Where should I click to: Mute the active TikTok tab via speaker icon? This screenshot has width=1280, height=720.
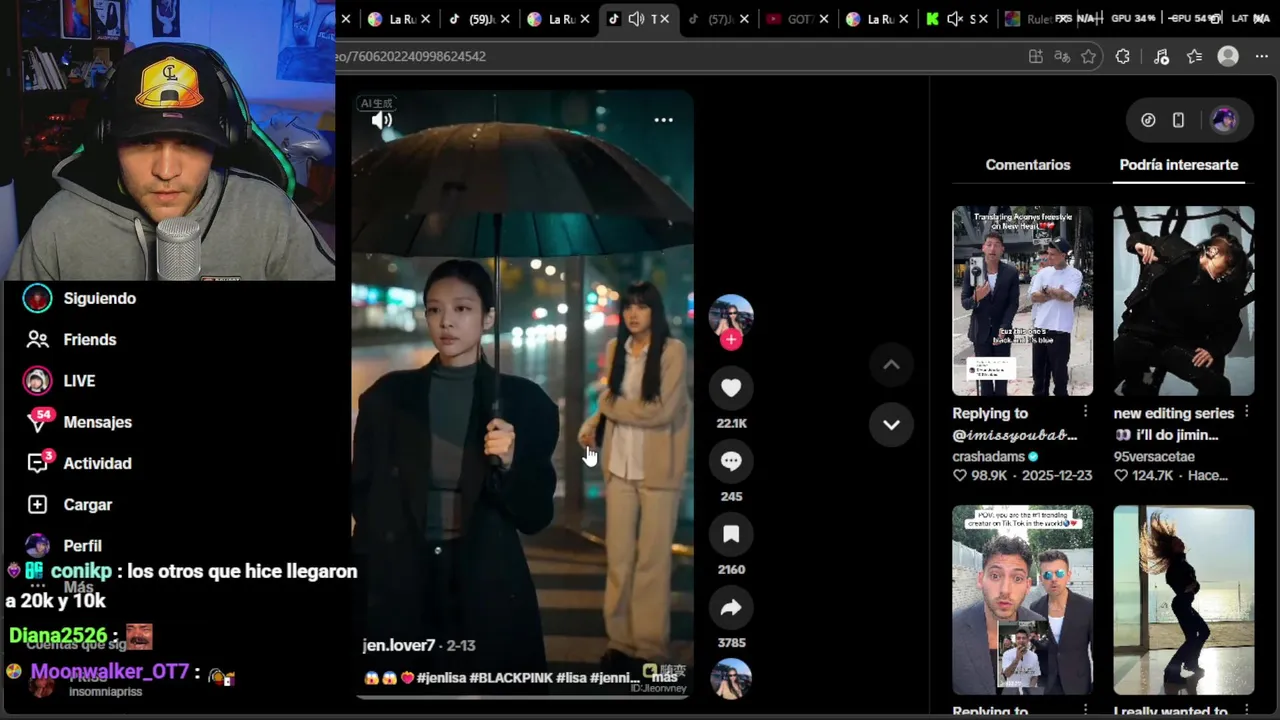coord(636,19)
